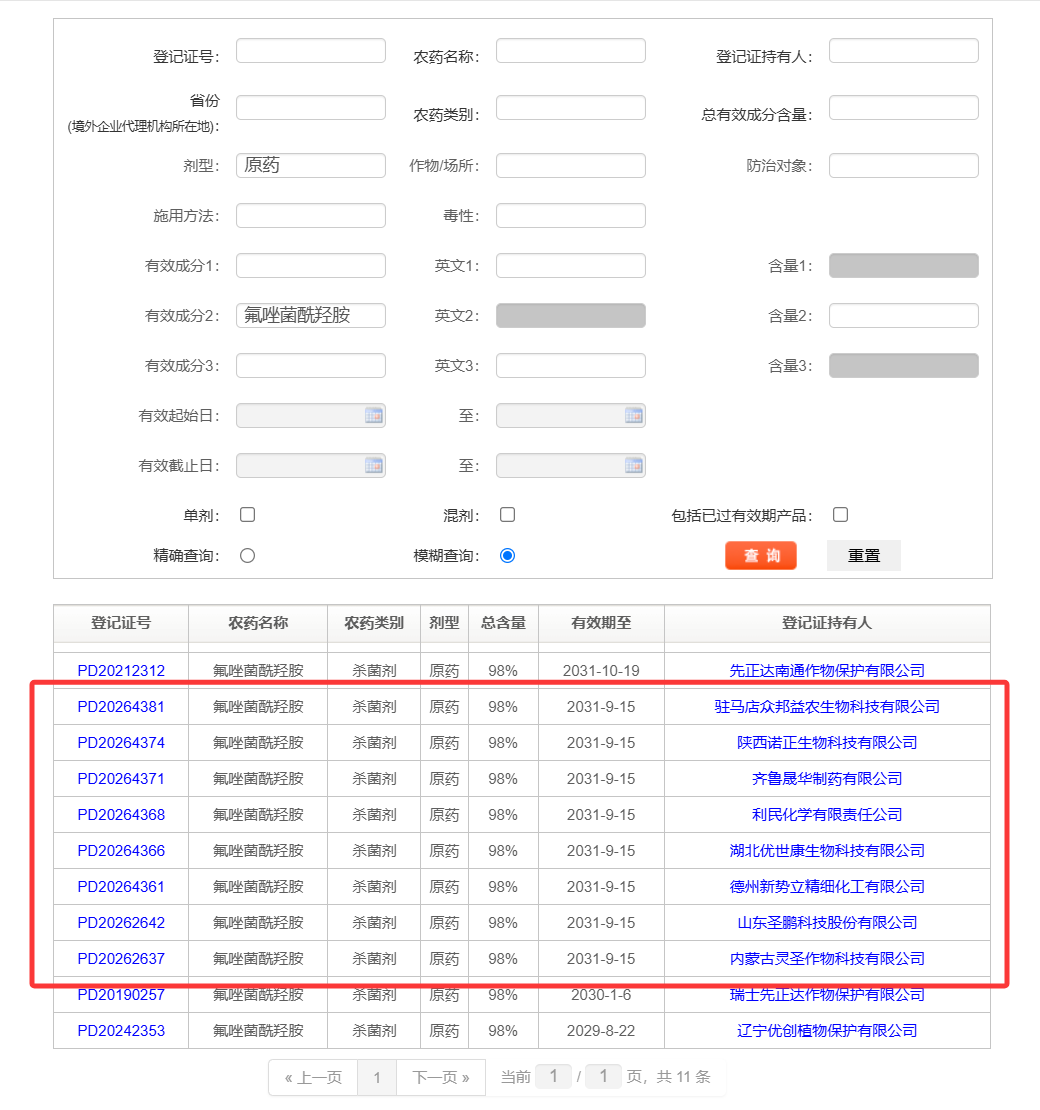Open holder 内蒙古灵圣作物科技有限公司 link
Image resolution: width=1040 pixels, height=1110 pixels.
[827, 959]
